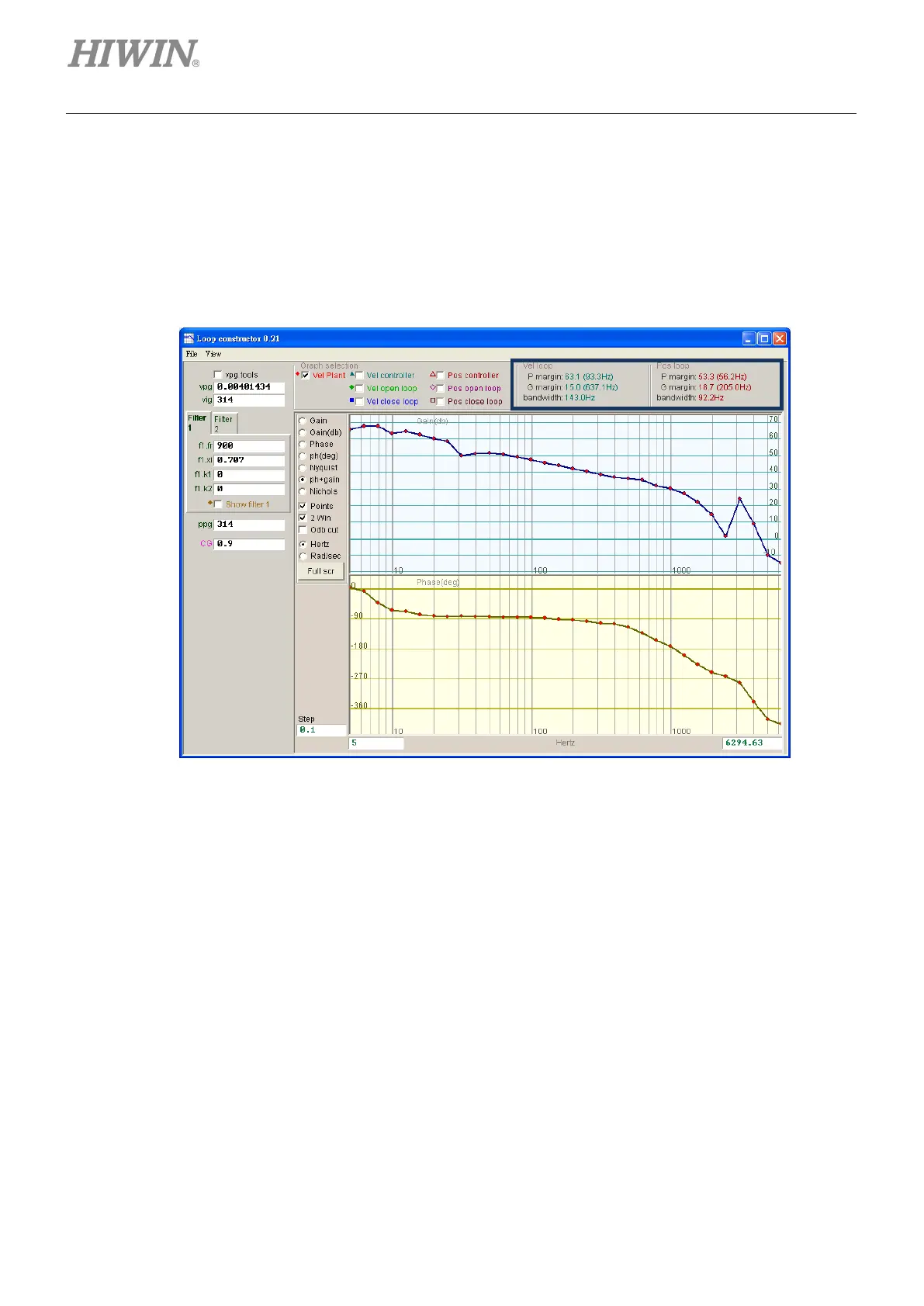
Task: Minimize the Loop constructor window
Action: coord(749,338)
